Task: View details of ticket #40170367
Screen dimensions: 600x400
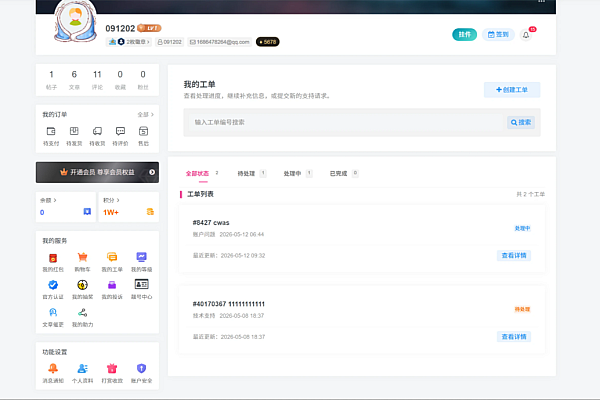Action: point(514,336)
